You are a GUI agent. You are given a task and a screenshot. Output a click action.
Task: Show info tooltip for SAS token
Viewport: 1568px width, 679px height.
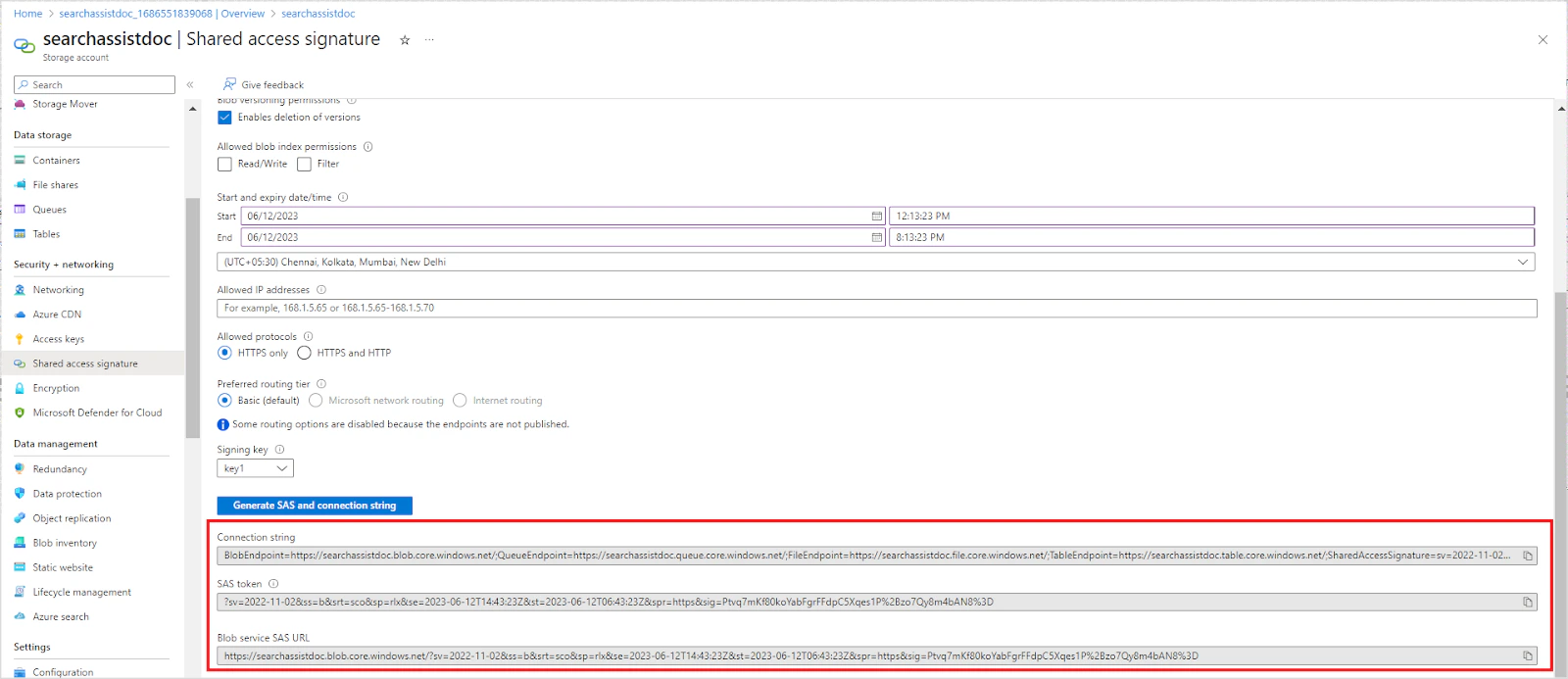(273, 584)
